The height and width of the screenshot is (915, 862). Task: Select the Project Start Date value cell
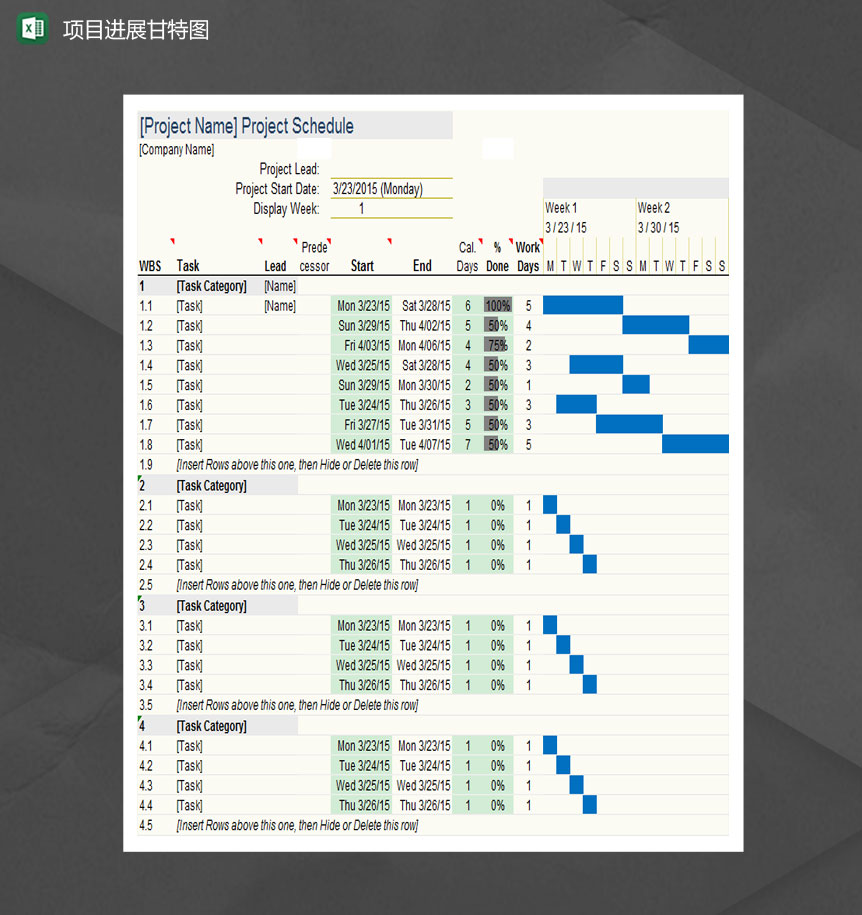coord(391,189)
